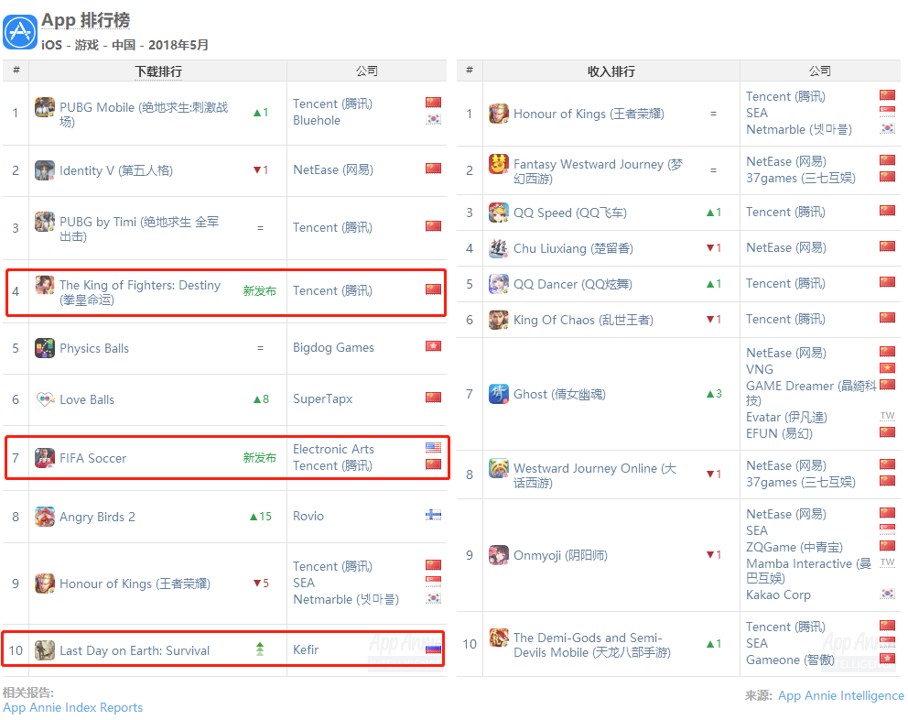This screenshot has width=908, height=720.
Task: Open the PUBG Mobile game icon
Action: coord(45,107)
